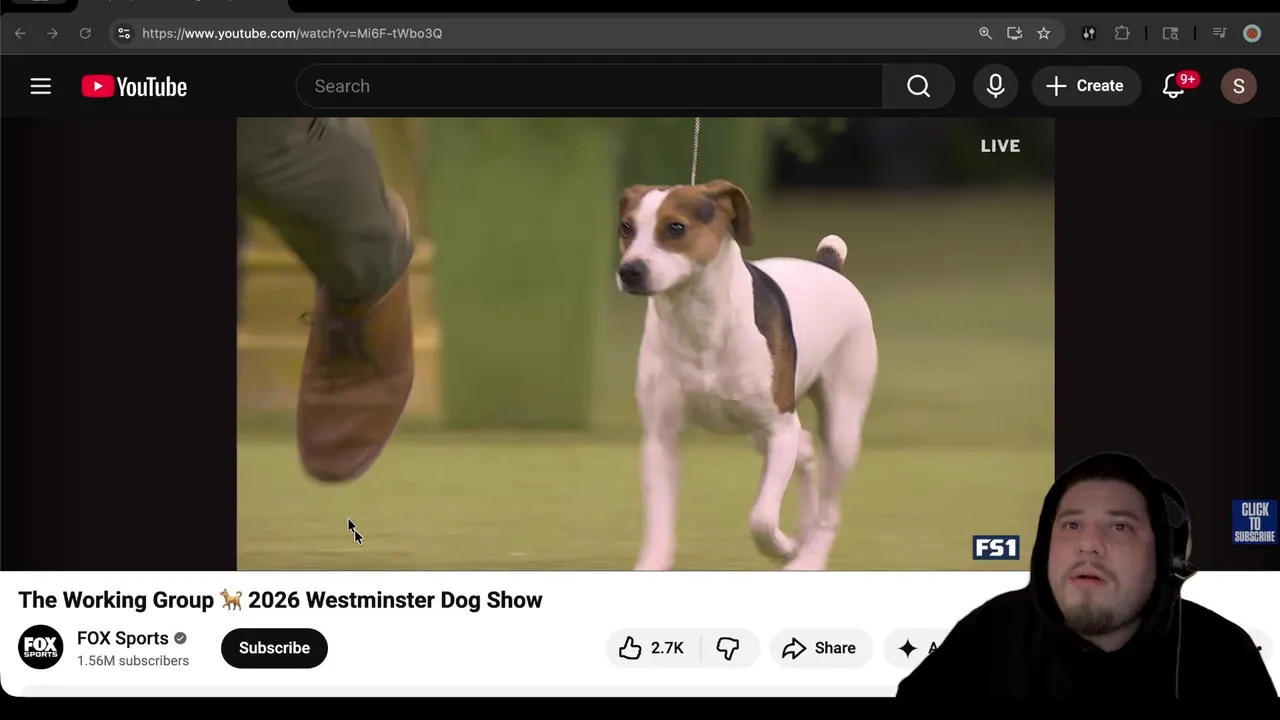Click the FS1 watermark in the video
The width and height of the screenshot is (1280, 720).
(x=995, y=547)
